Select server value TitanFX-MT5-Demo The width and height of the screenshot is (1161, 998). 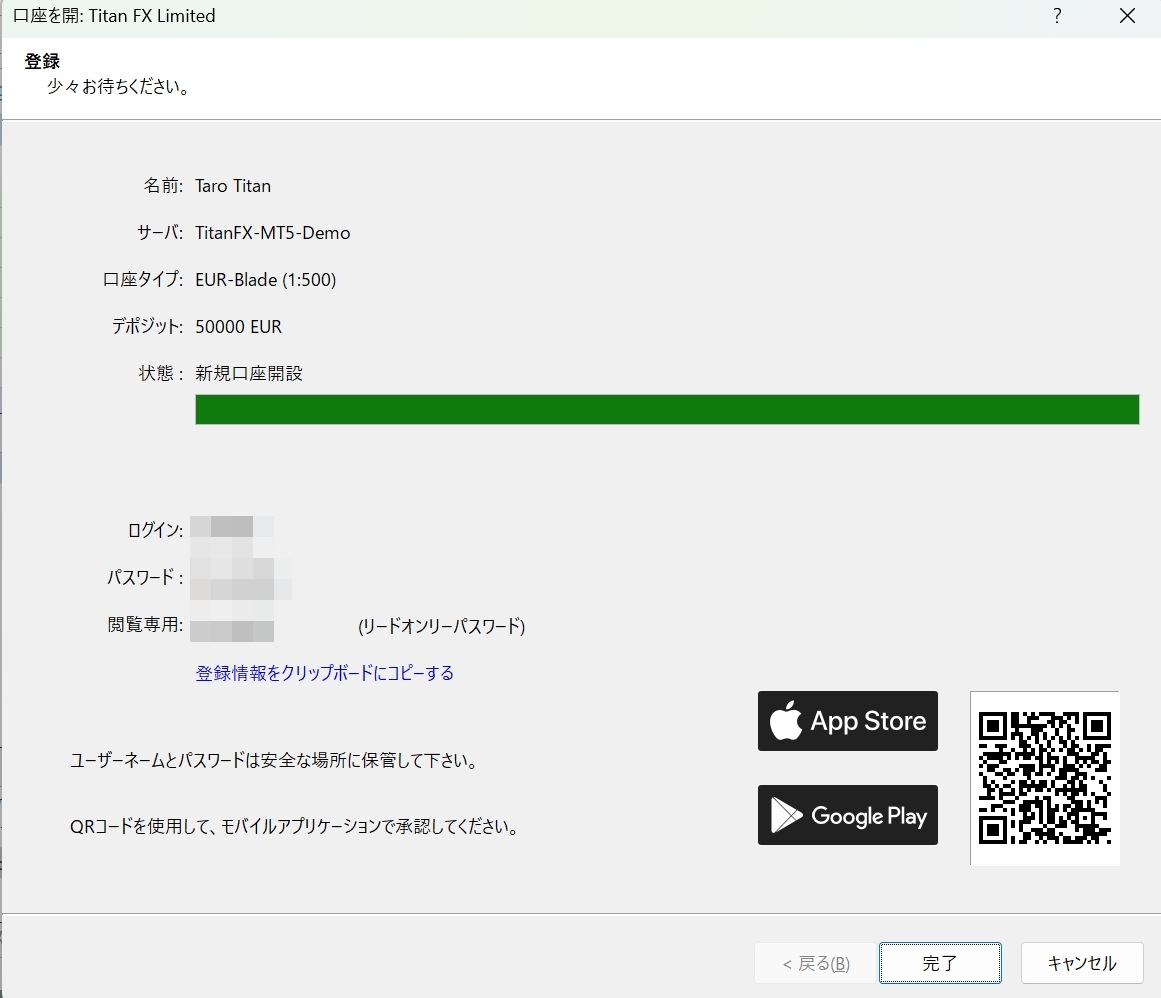pos(272,233)
